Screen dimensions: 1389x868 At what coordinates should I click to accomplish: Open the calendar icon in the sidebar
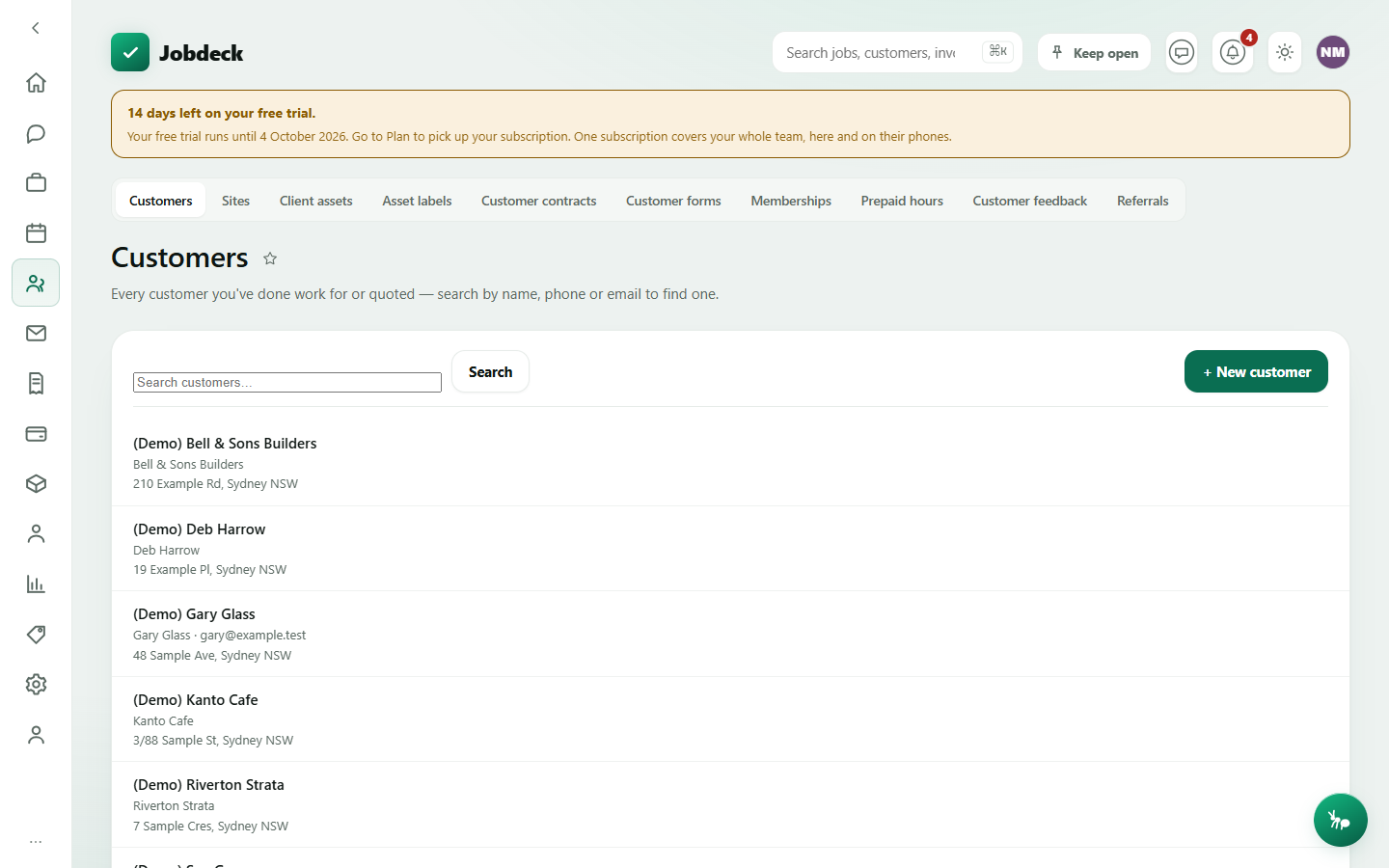pos(36,233)
